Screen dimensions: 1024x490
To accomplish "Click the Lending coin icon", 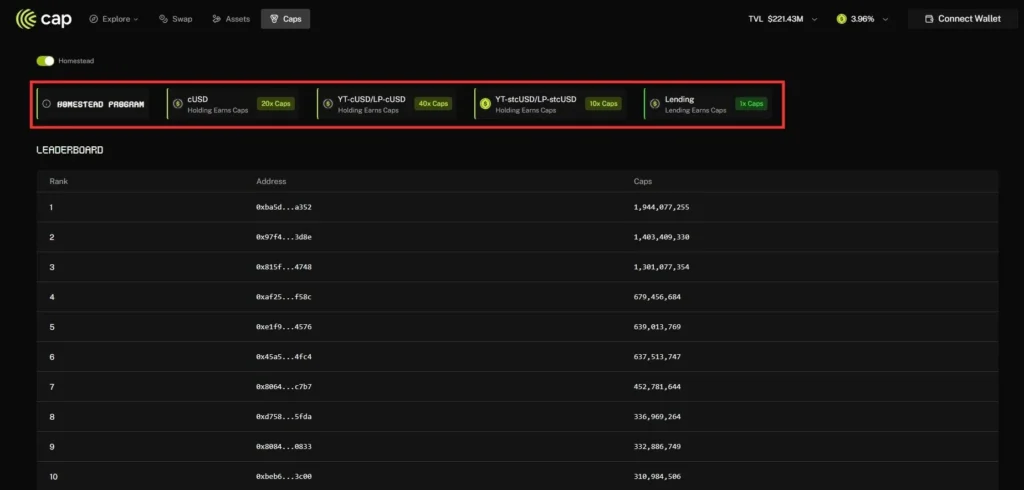I will tap(655, 104).
